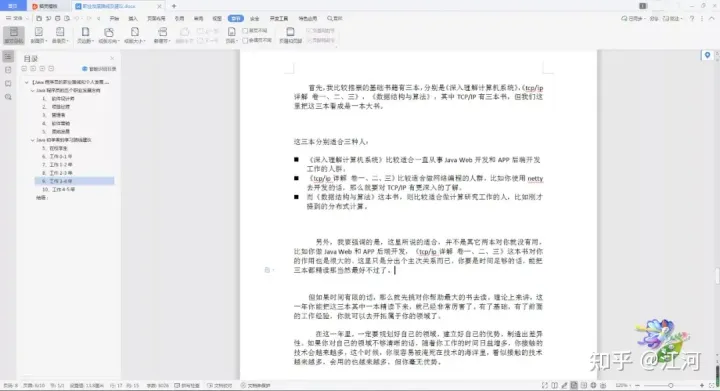The width and height of the screenshot is (720, 391).
Task: Click the 首页 home tab at top left
Action: tap(13, 6)
